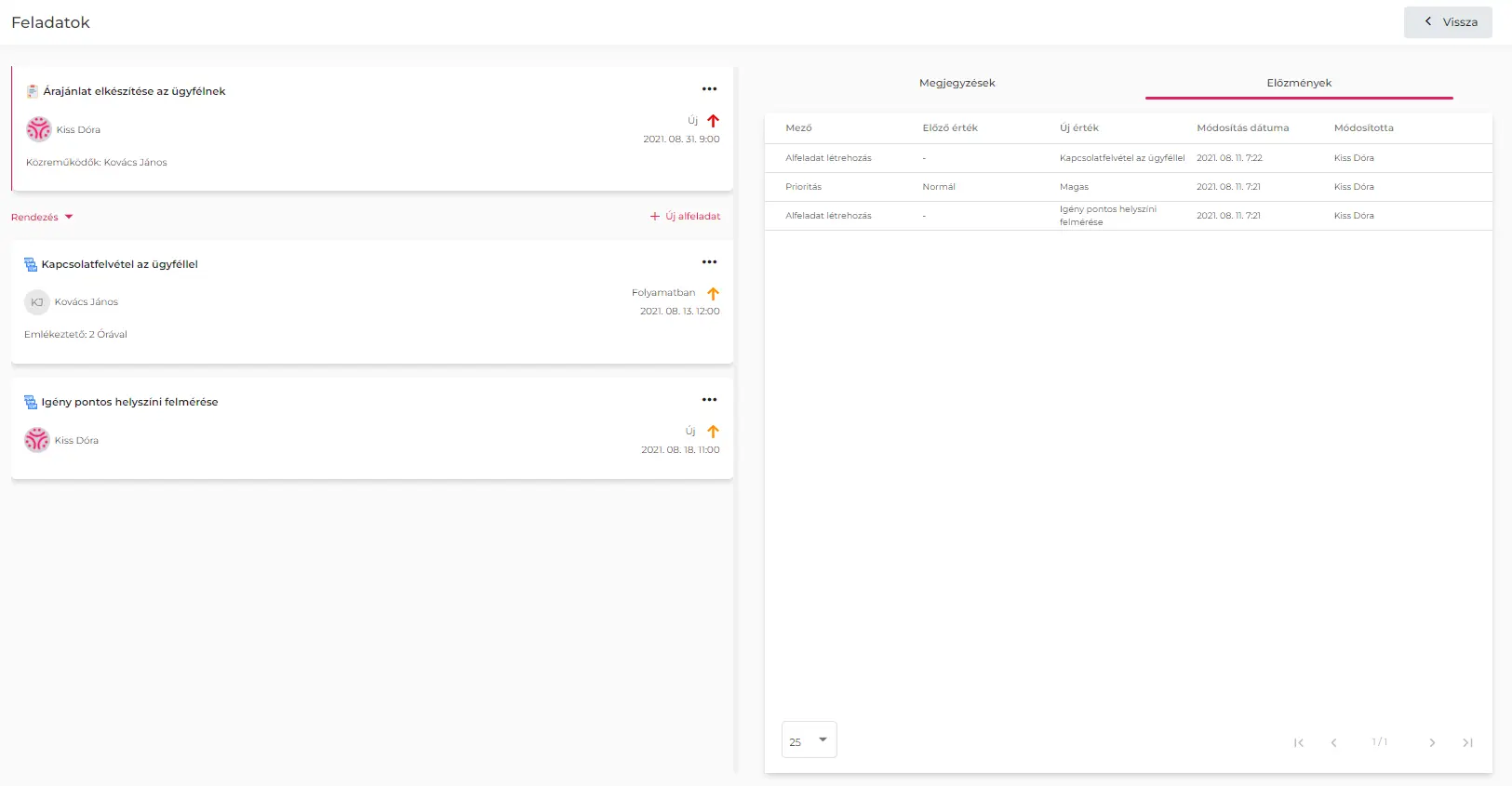
Task: Switch to the Megjegyzések tab
Action: 957,83
